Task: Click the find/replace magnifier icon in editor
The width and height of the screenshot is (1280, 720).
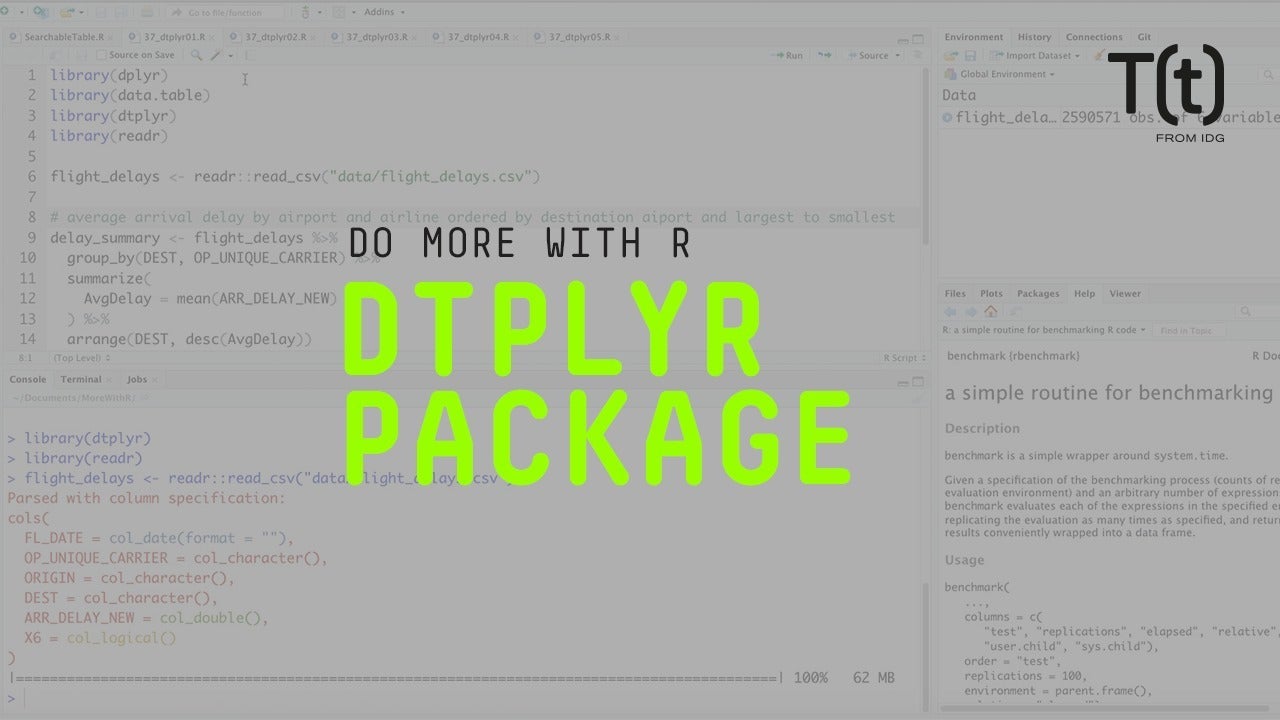Action: [196, 56]
